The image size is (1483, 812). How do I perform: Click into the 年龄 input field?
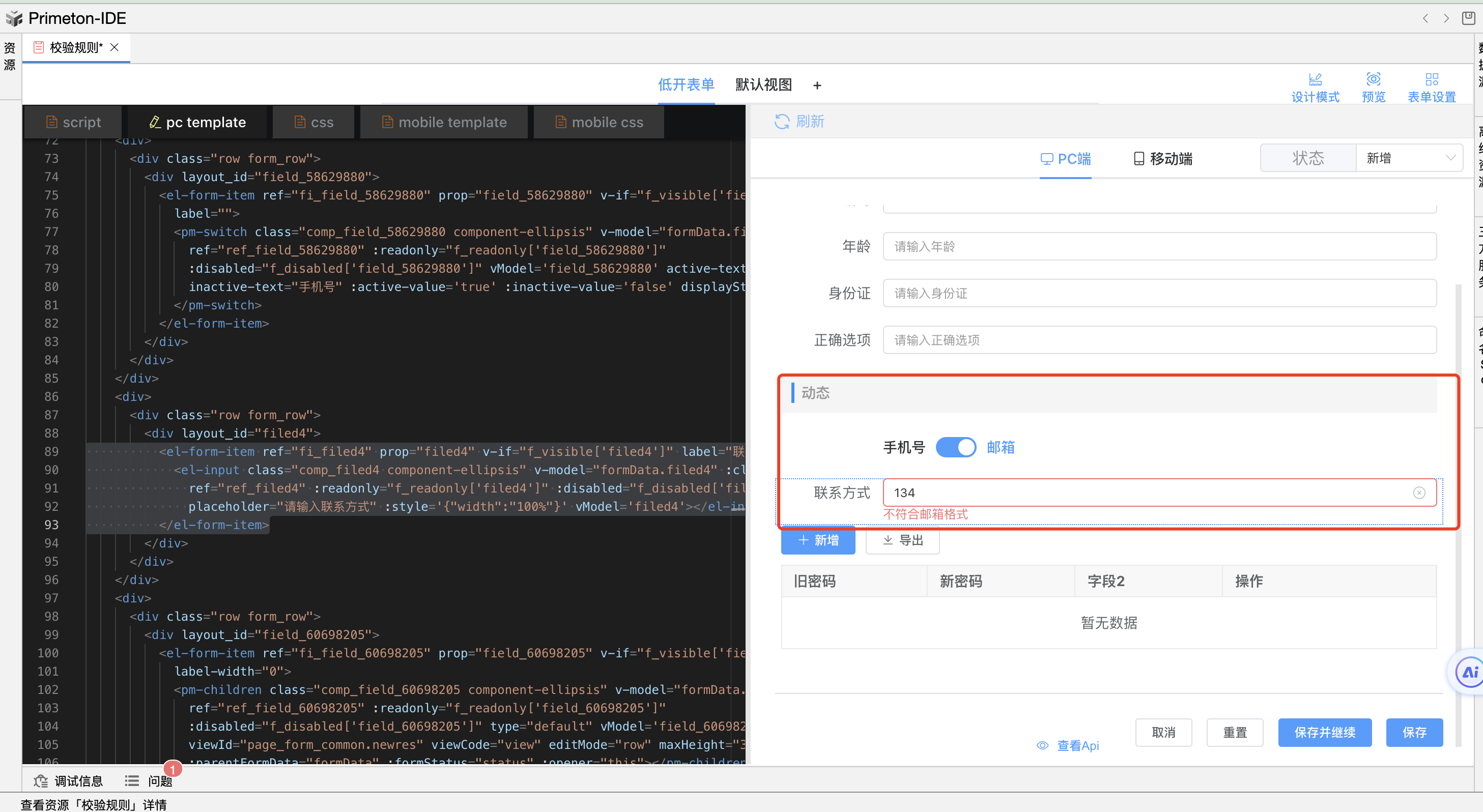click(x=1159, y=246)
